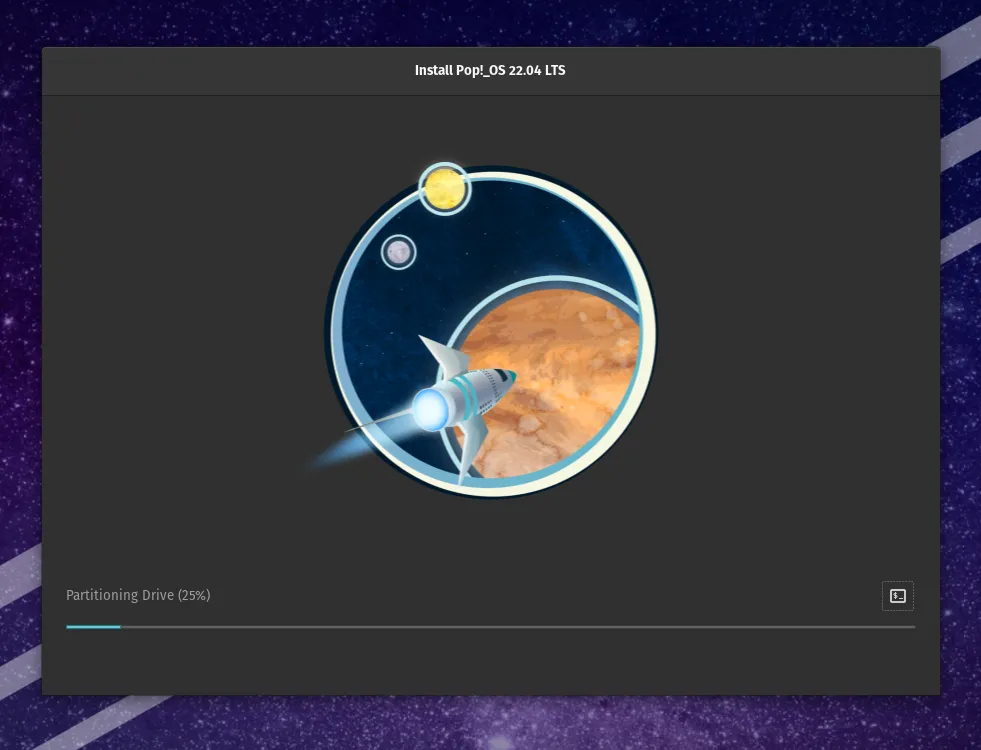This screenshot has width=981, height=750.
Task: Click the unfilled gray part of the progress bar
Action: click(500, 627)
